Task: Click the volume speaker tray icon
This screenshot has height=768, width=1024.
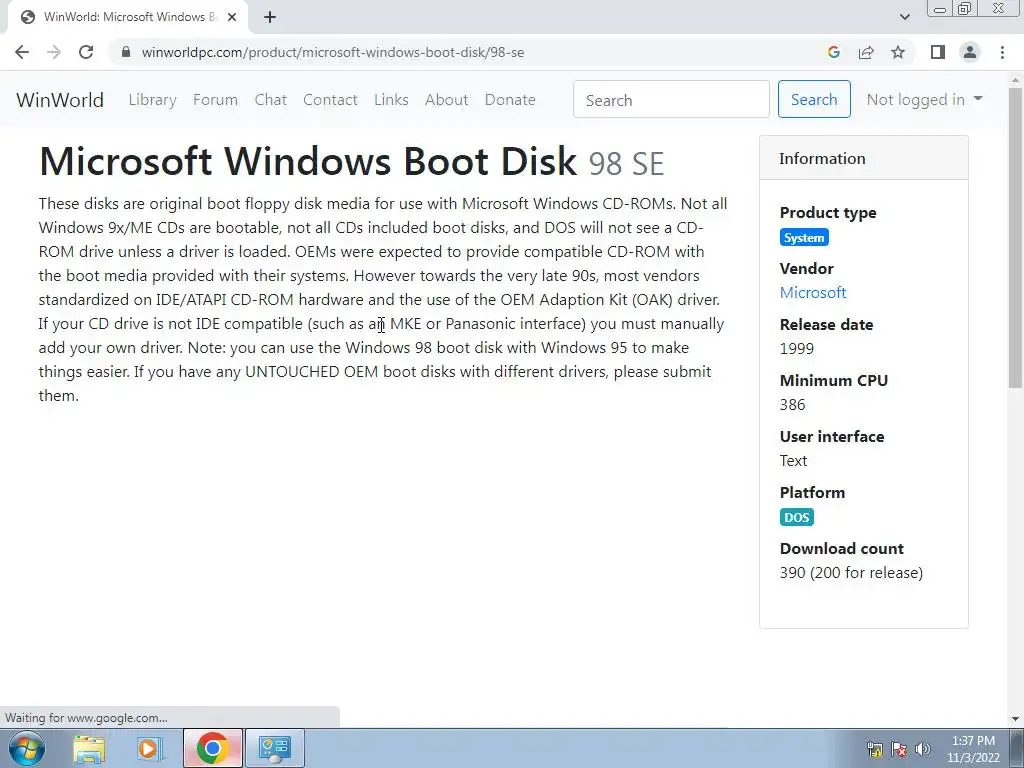Action: [922, 749]
